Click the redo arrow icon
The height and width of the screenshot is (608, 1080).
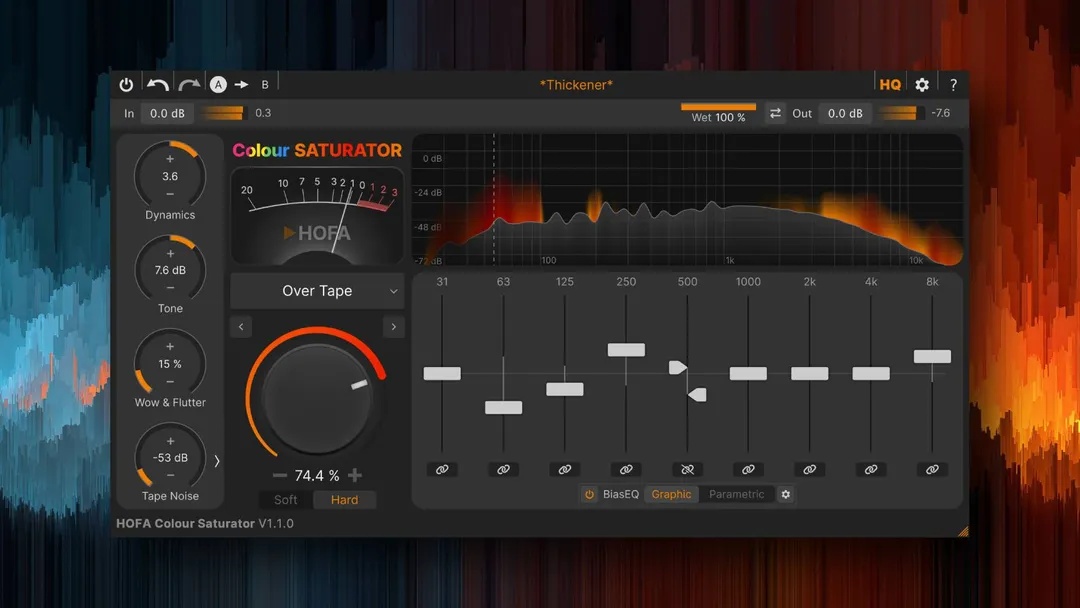(x=189, y=85)
